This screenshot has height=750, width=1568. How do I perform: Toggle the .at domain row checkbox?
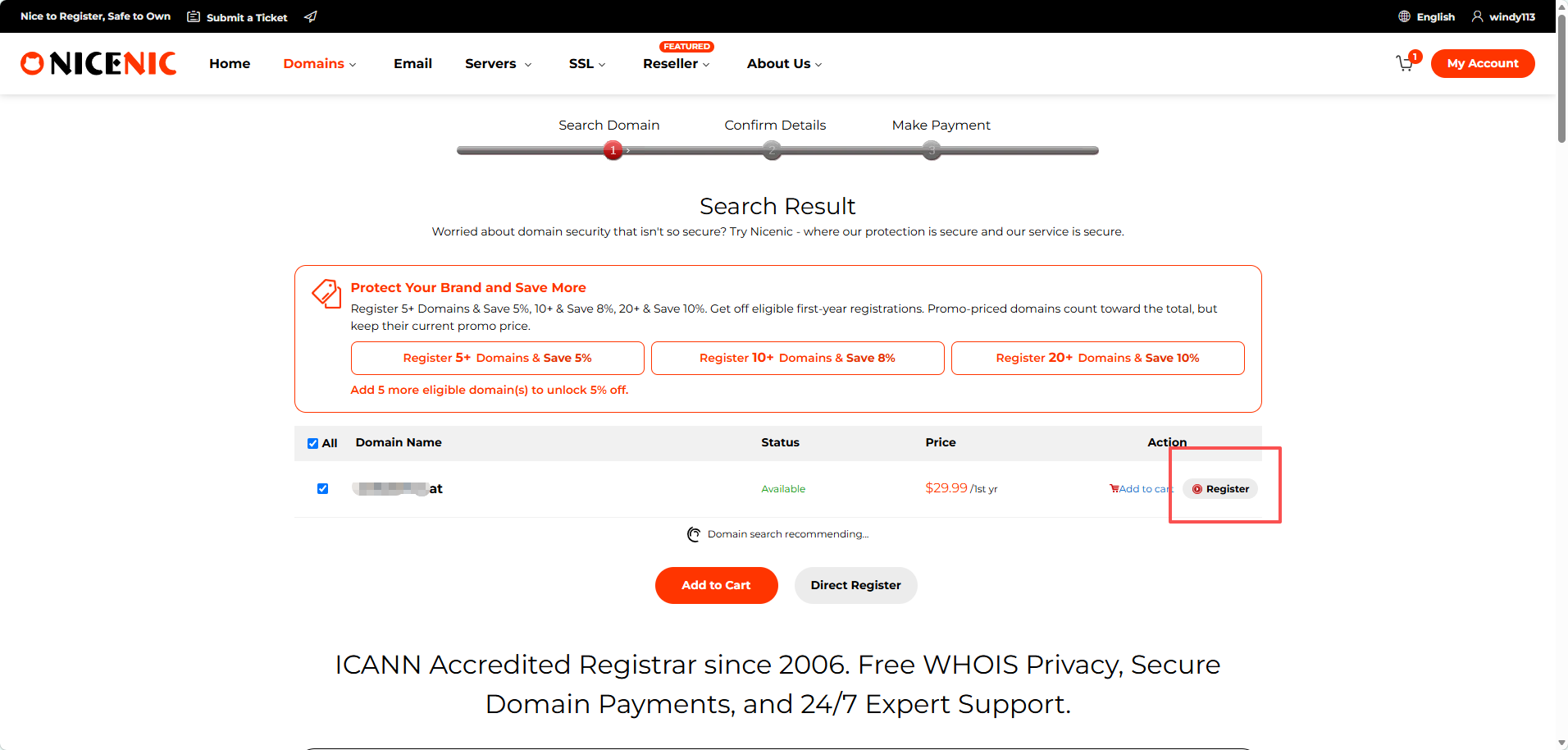[x=322, y=488]
